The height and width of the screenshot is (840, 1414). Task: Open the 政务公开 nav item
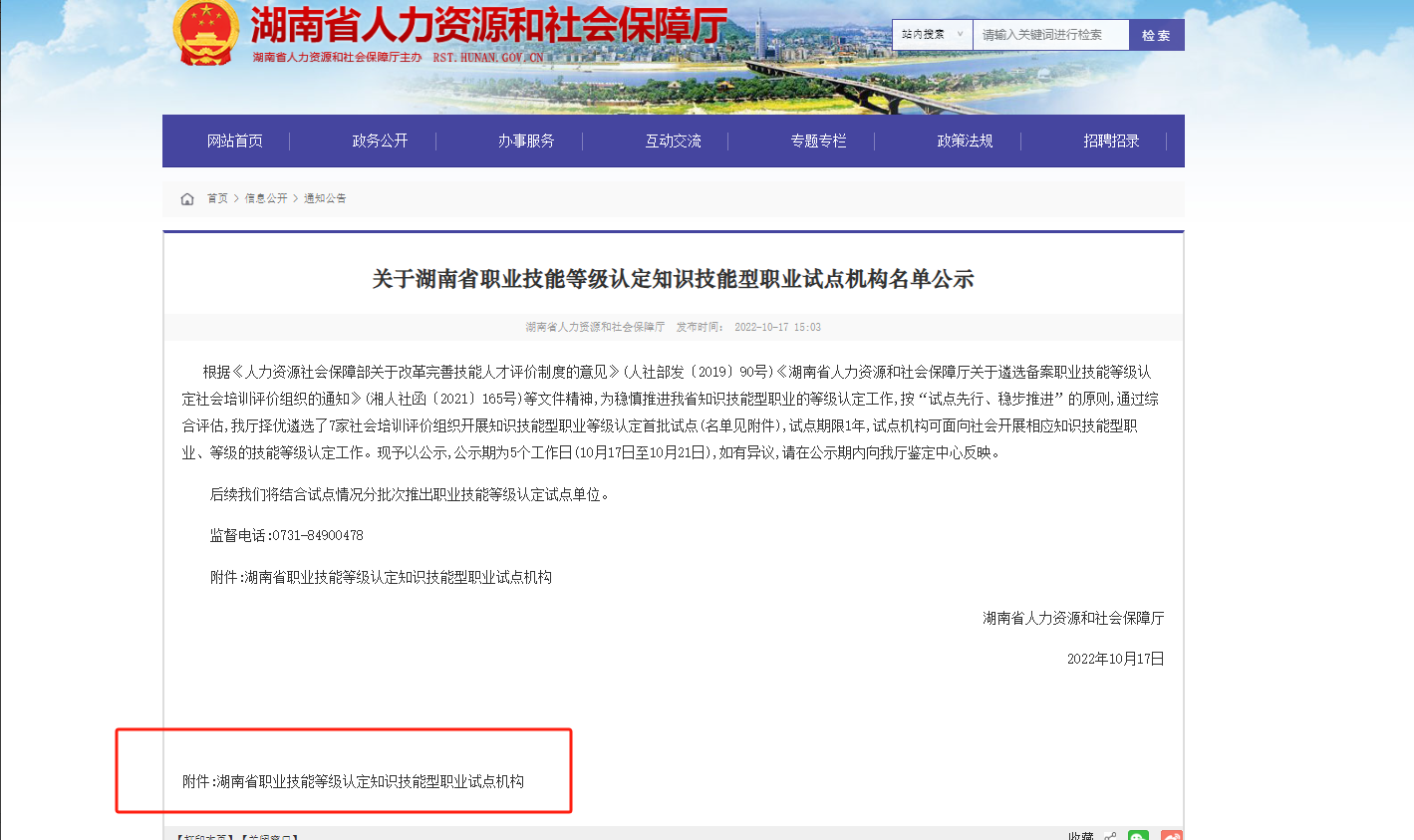click(x=381, y=140)
